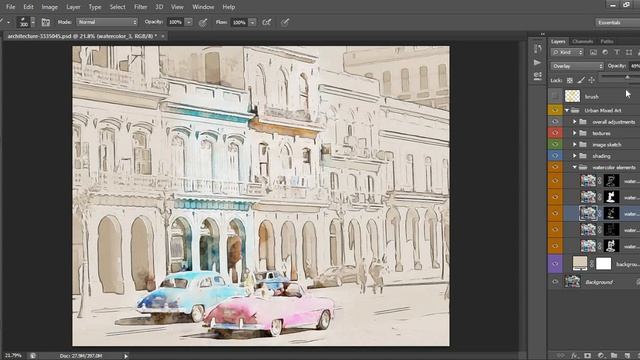Viewport: 640px width, 360px height.
Task: Filter layers by pixel layers icon
Action: click(x=593, y=52)
